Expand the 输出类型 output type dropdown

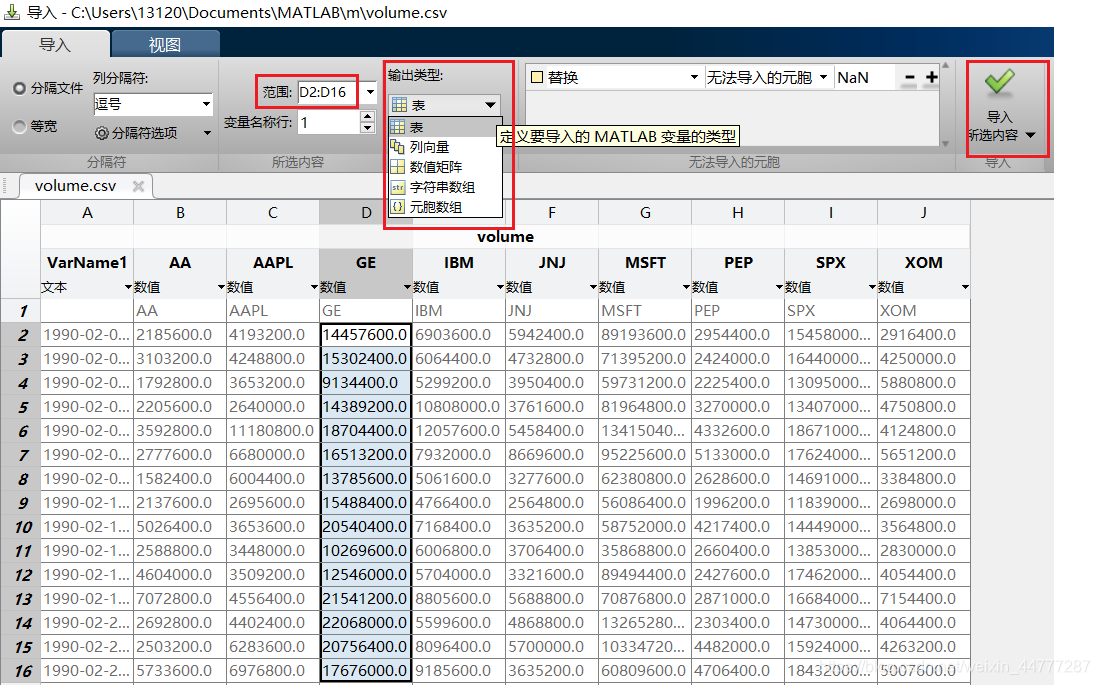point(444,105)
